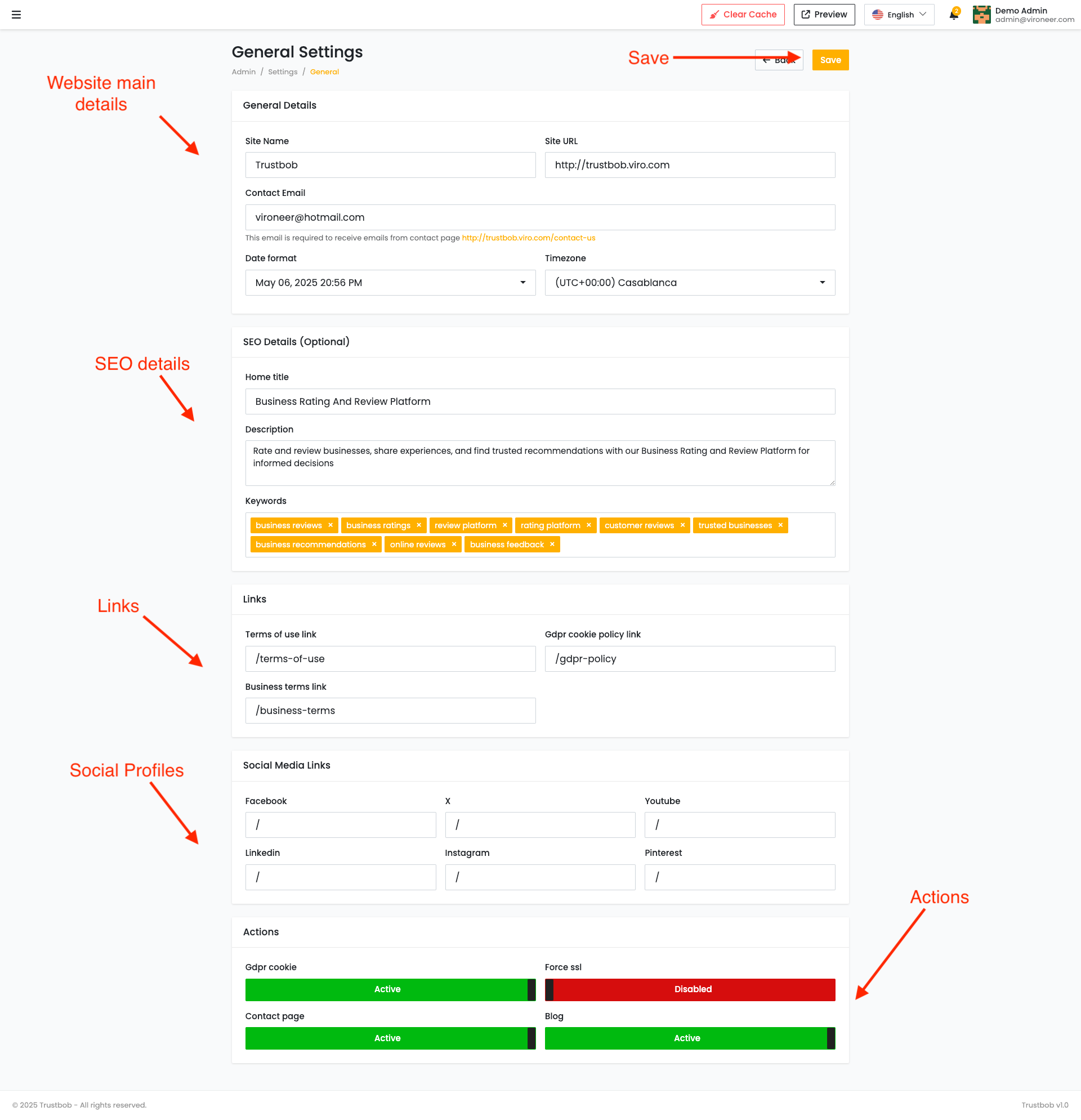
Task: Enable the Force ssl toggle
Action: click(x=690, y=989)
